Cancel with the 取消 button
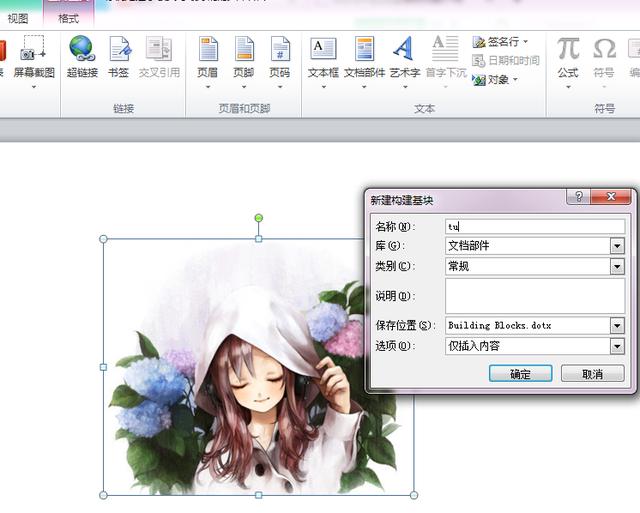Viewport: 640px width, 513px height. pos(593,374)
